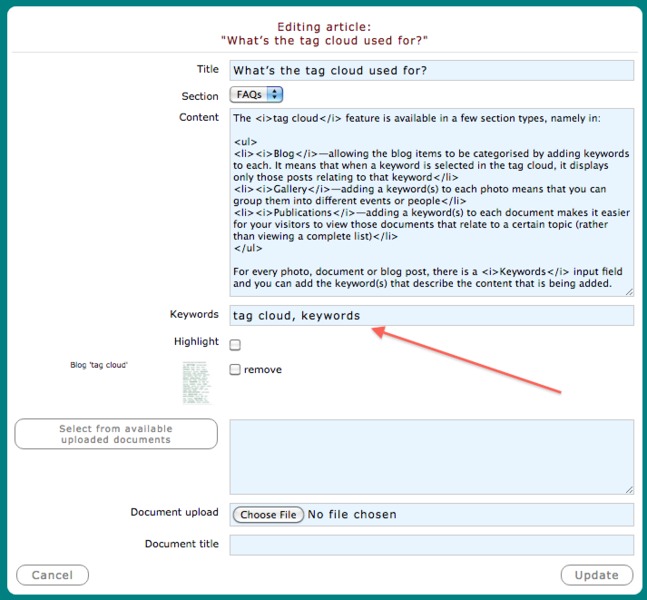
Task: Click the resize handle of Content box
Action: tap(628, 291)
